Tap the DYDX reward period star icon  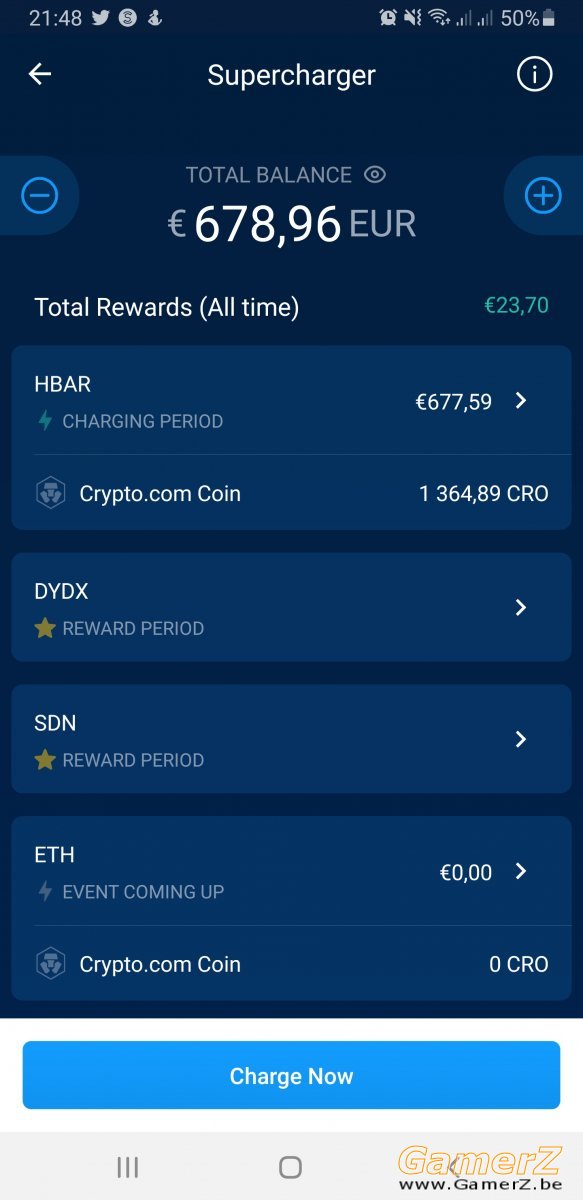45,628
